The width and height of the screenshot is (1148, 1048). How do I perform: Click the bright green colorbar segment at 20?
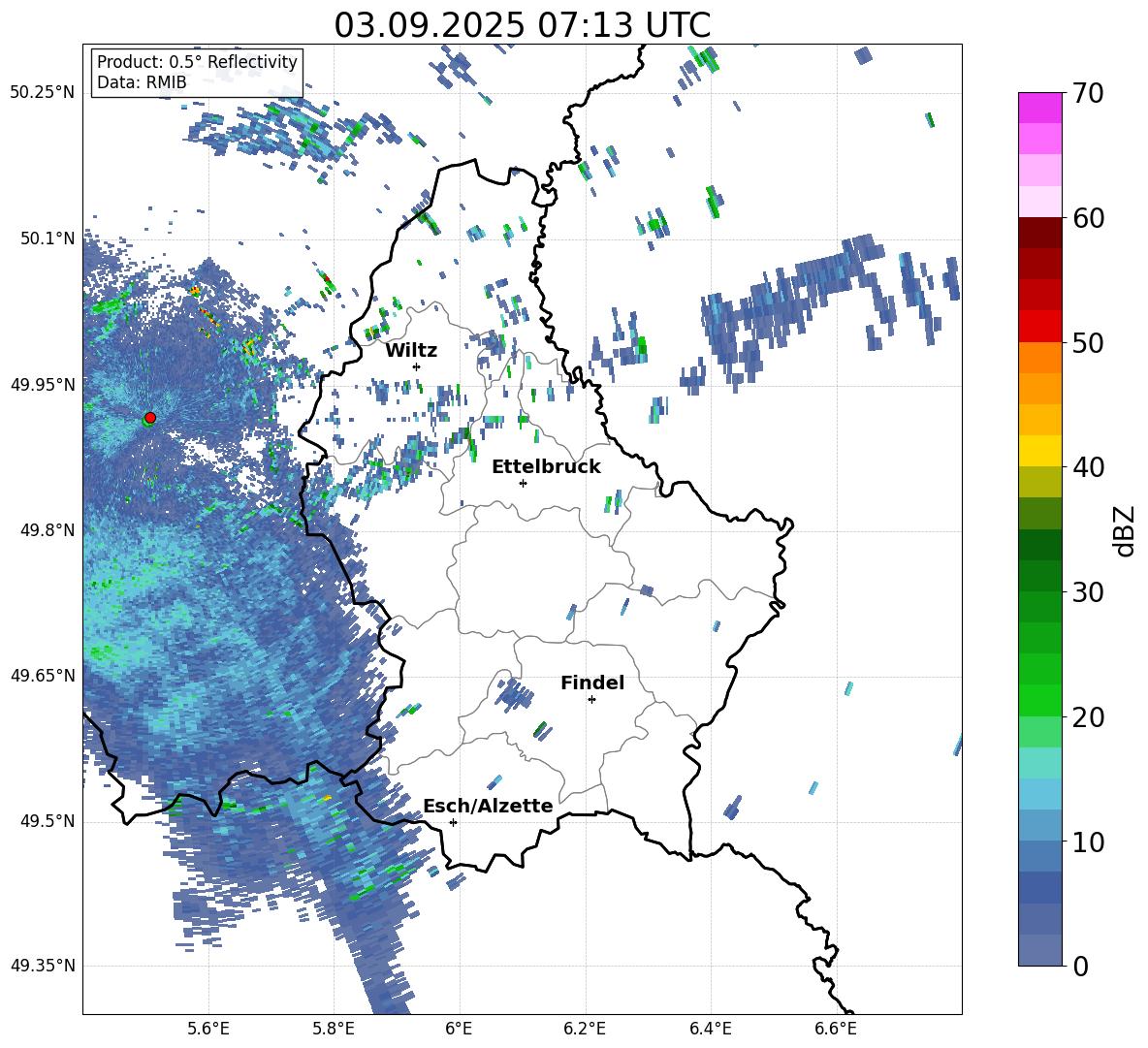(x=1039, y=700)
